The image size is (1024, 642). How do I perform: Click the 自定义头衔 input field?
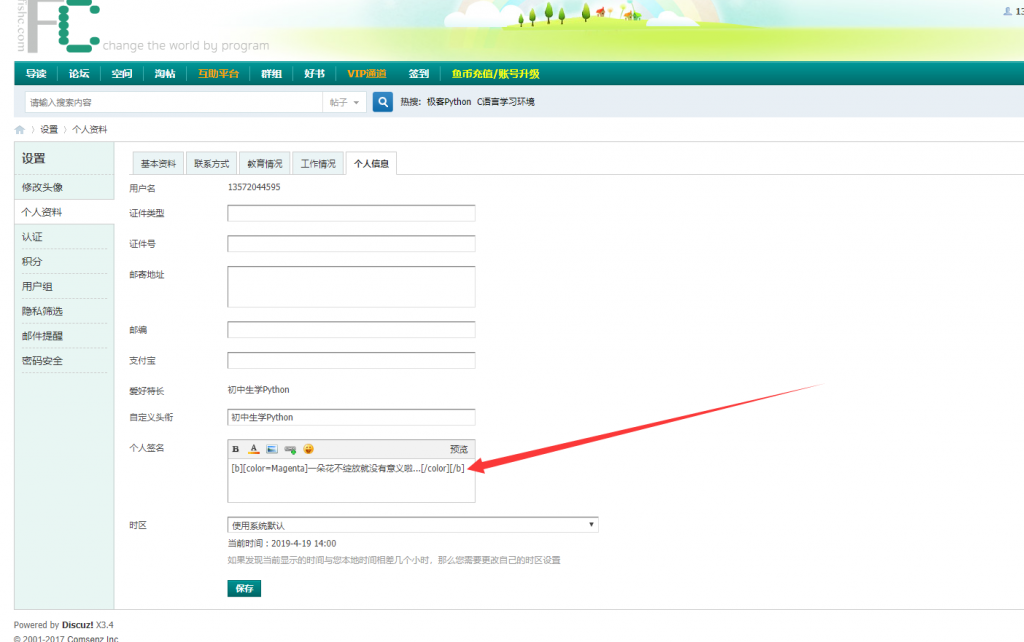coord(351,417)
